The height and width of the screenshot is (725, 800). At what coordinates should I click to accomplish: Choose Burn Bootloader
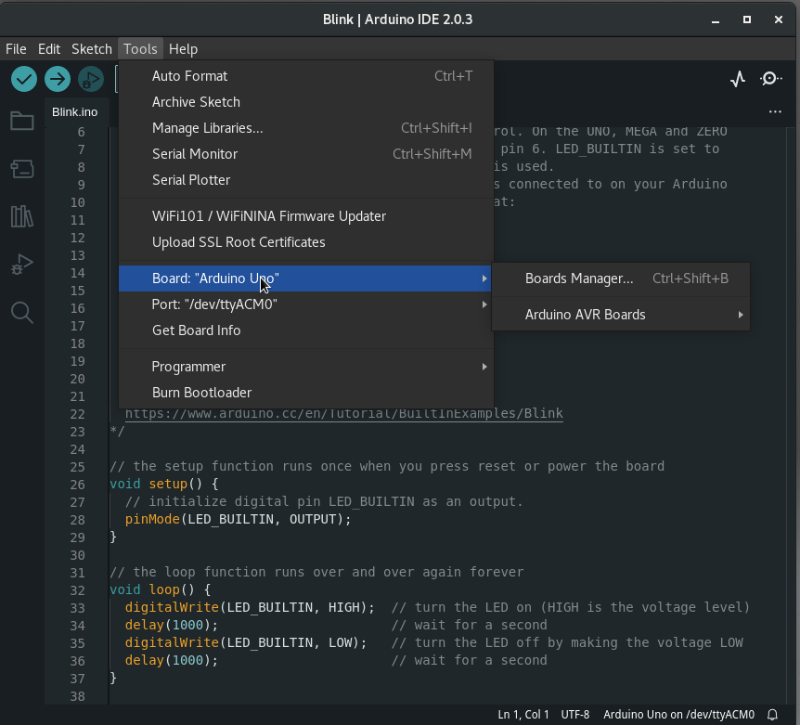click(x=306, y=393)
